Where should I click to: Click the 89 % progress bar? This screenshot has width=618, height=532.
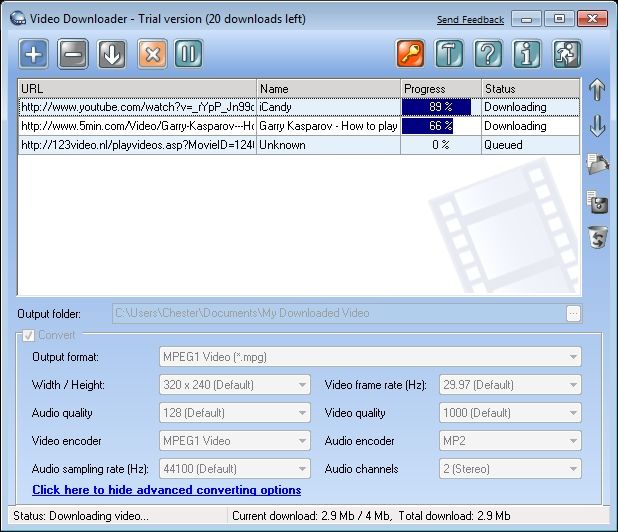pos(441,107)
